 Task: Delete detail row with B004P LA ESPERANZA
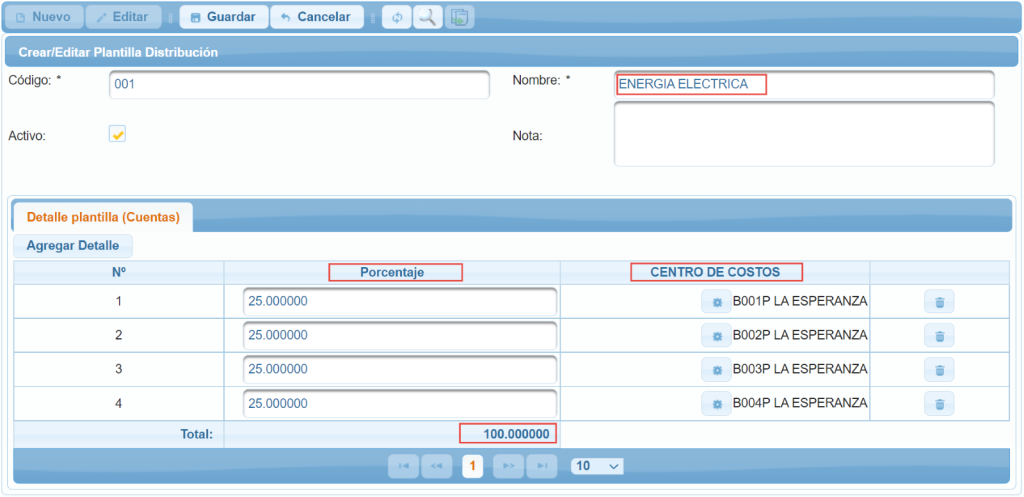tap(939, 404)
